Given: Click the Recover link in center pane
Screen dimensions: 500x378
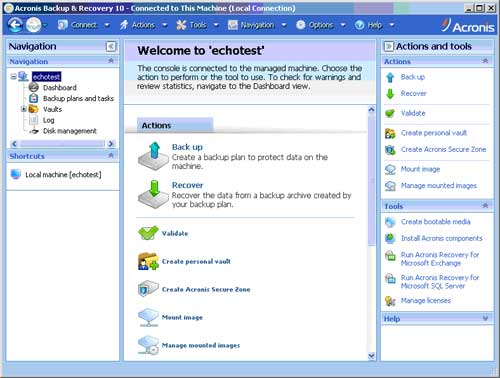Looking at the screenshot, I should click(x=187, y=185).
